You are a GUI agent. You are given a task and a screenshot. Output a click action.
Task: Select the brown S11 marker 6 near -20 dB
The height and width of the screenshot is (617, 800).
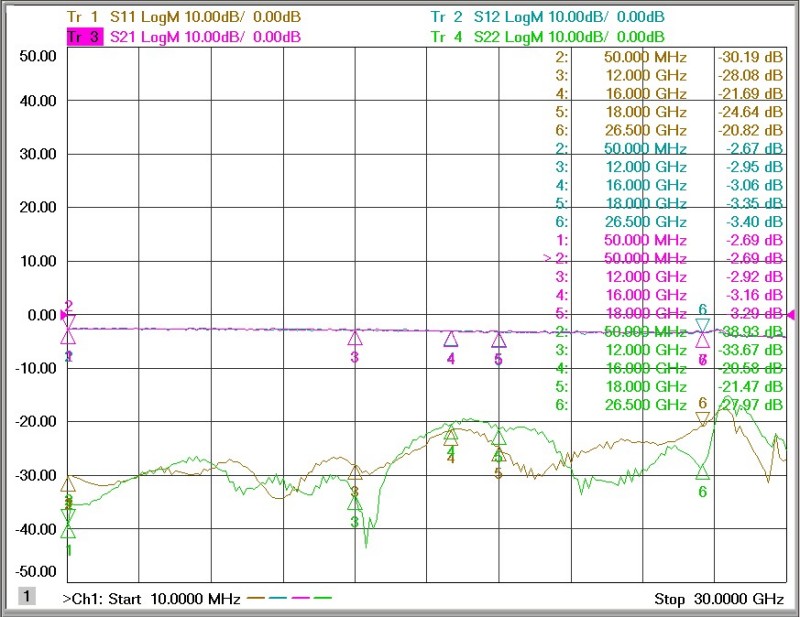[703, 418]
